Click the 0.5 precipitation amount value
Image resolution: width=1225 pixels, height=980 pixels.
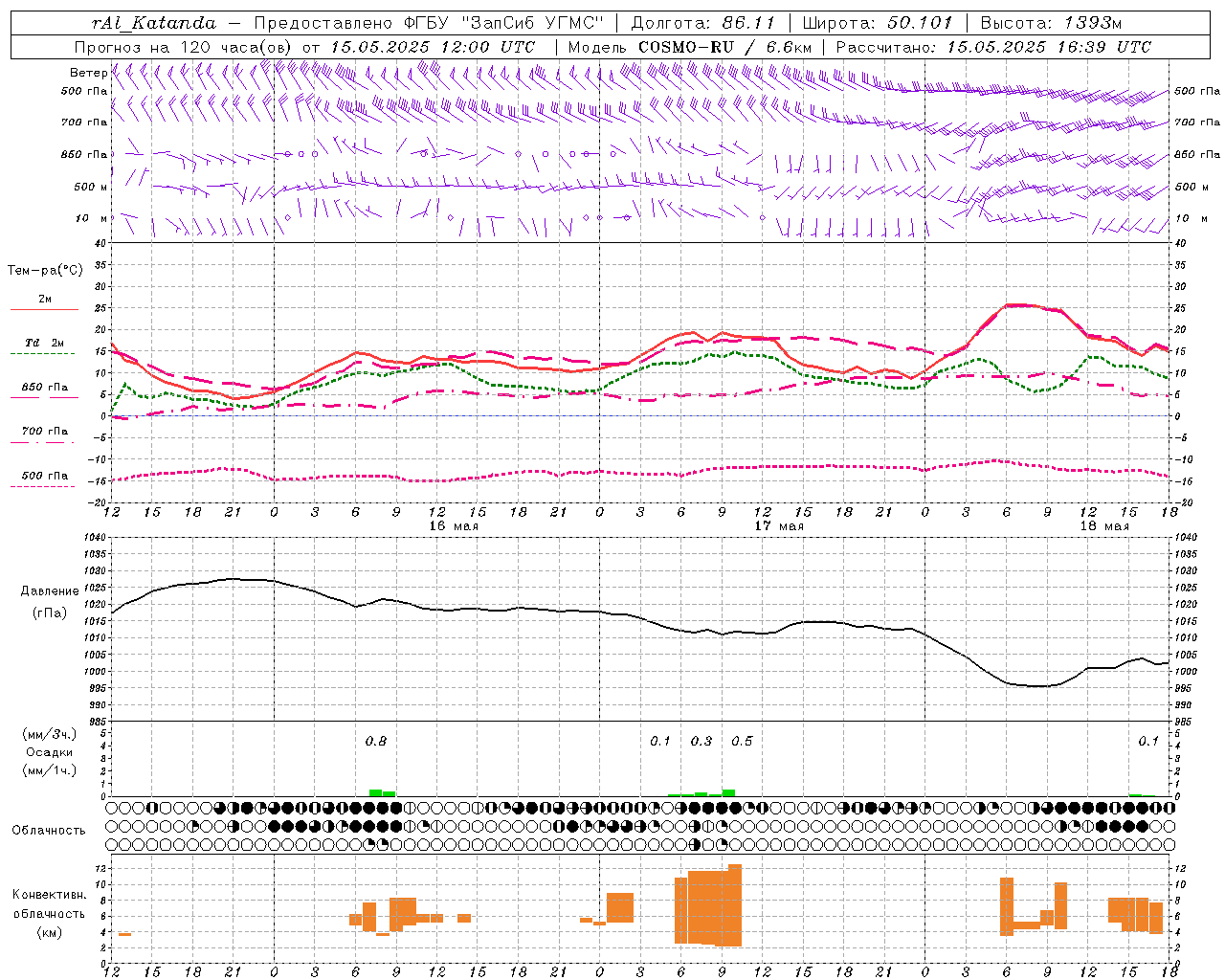(742, 742)
